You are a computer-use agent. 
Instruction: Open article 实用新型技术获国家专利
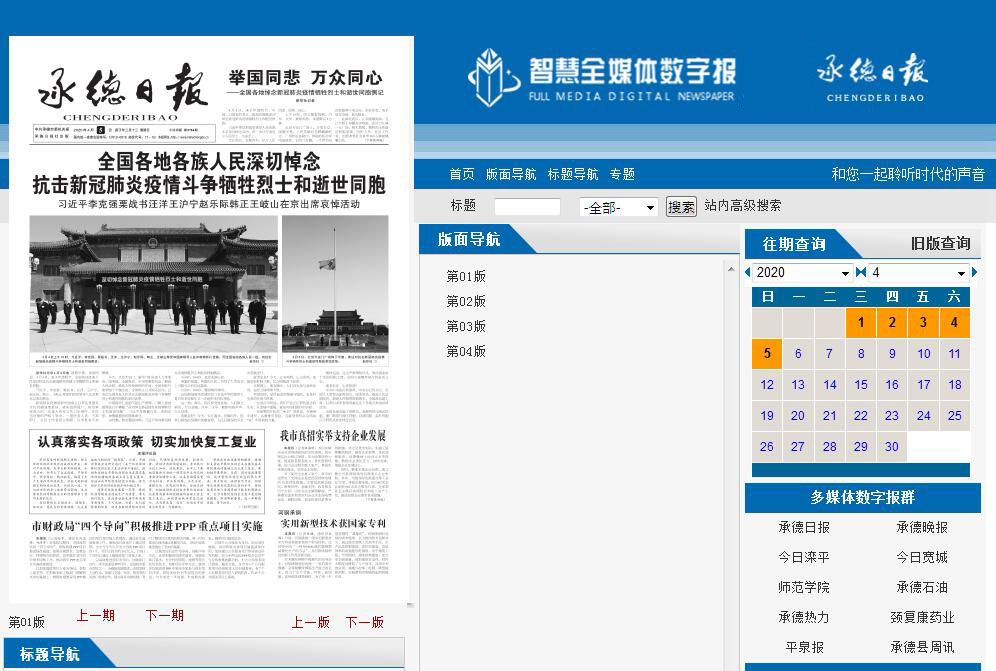333,524
